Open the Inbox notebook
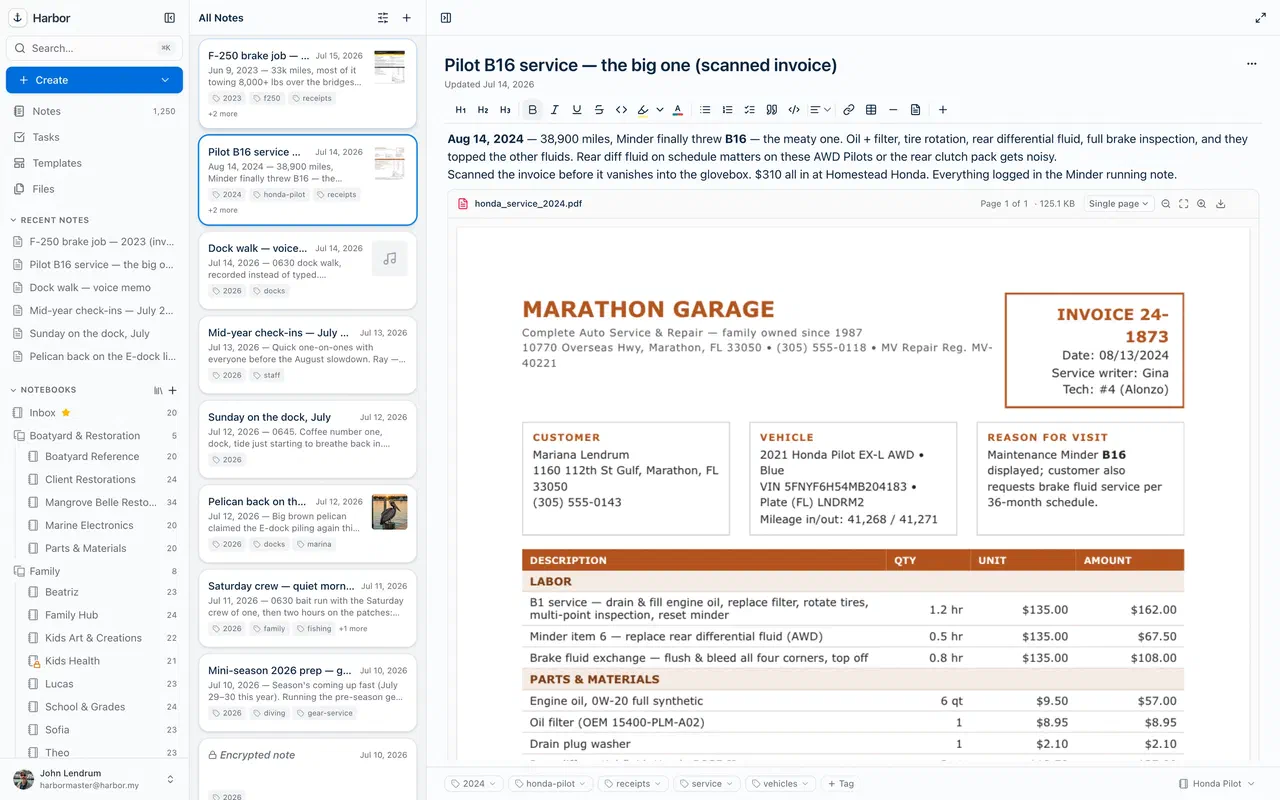Image resolution: width=1280 pixels, height=800 pixels. [x=94, y=413]
